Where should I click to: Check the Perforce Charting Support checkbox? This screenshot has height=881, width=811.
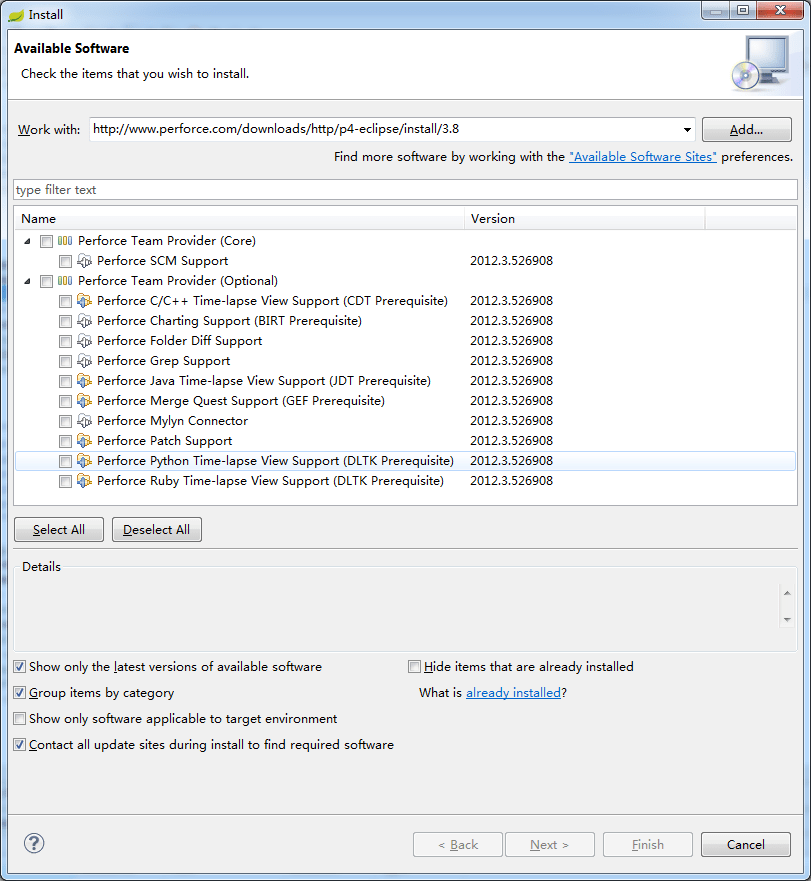click(65, 321)
